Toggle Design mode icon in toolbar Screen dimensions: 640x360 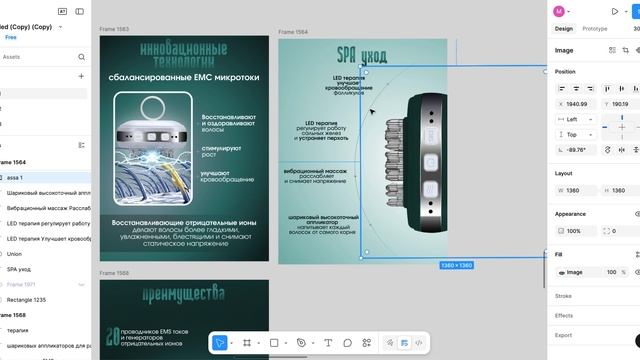404,343
